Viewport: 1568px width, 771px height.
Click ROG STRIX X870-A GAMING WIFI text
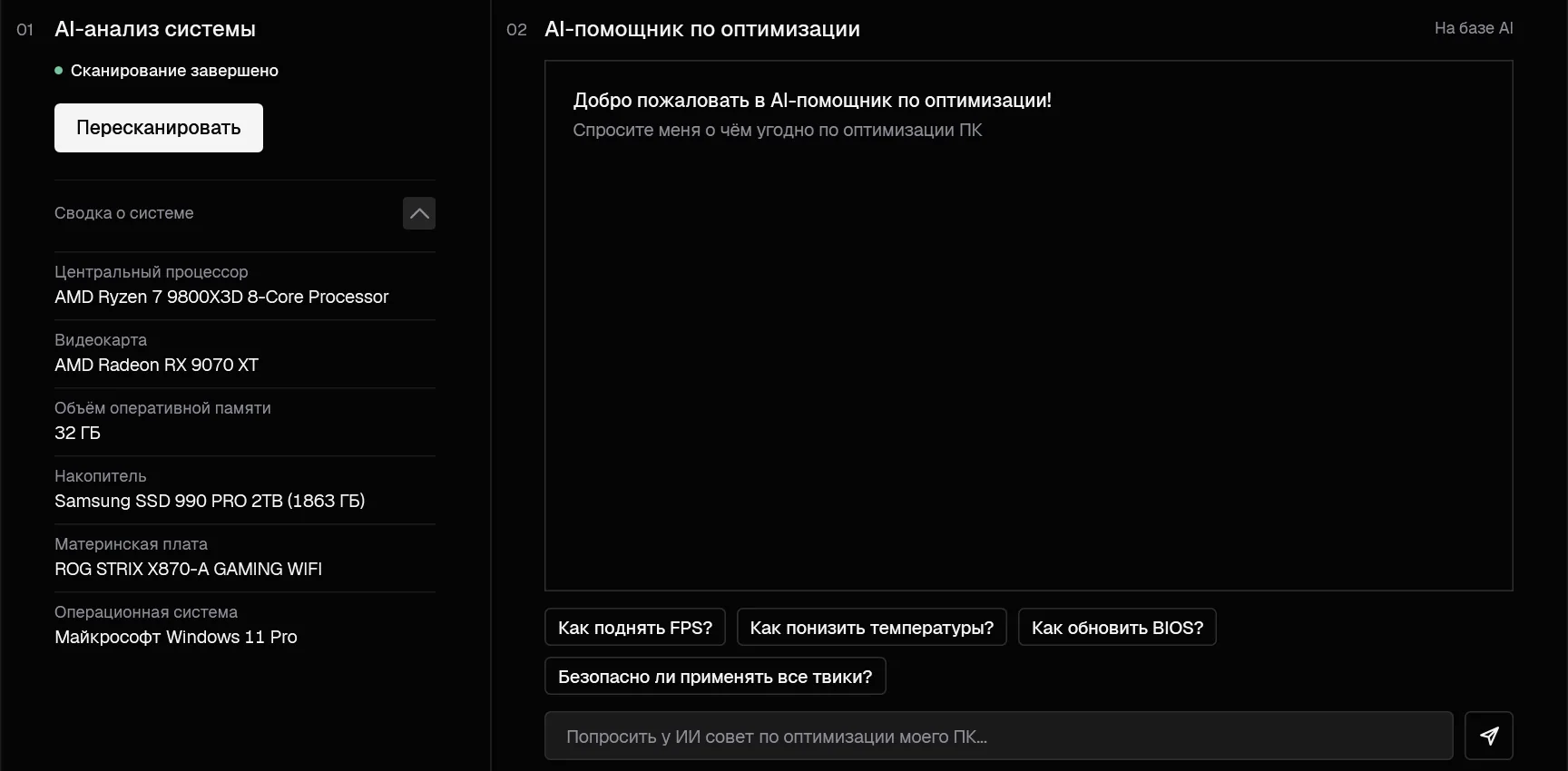(x=188, y=569)
